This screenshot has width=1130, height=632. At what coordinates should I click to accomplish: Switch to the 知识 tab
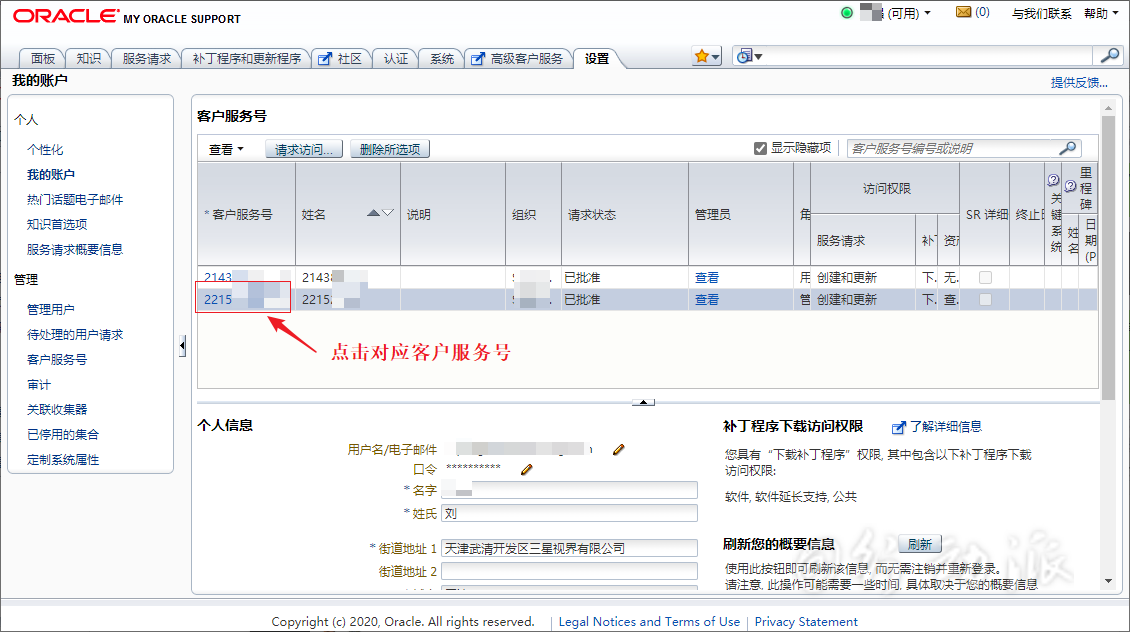(89, 58)
